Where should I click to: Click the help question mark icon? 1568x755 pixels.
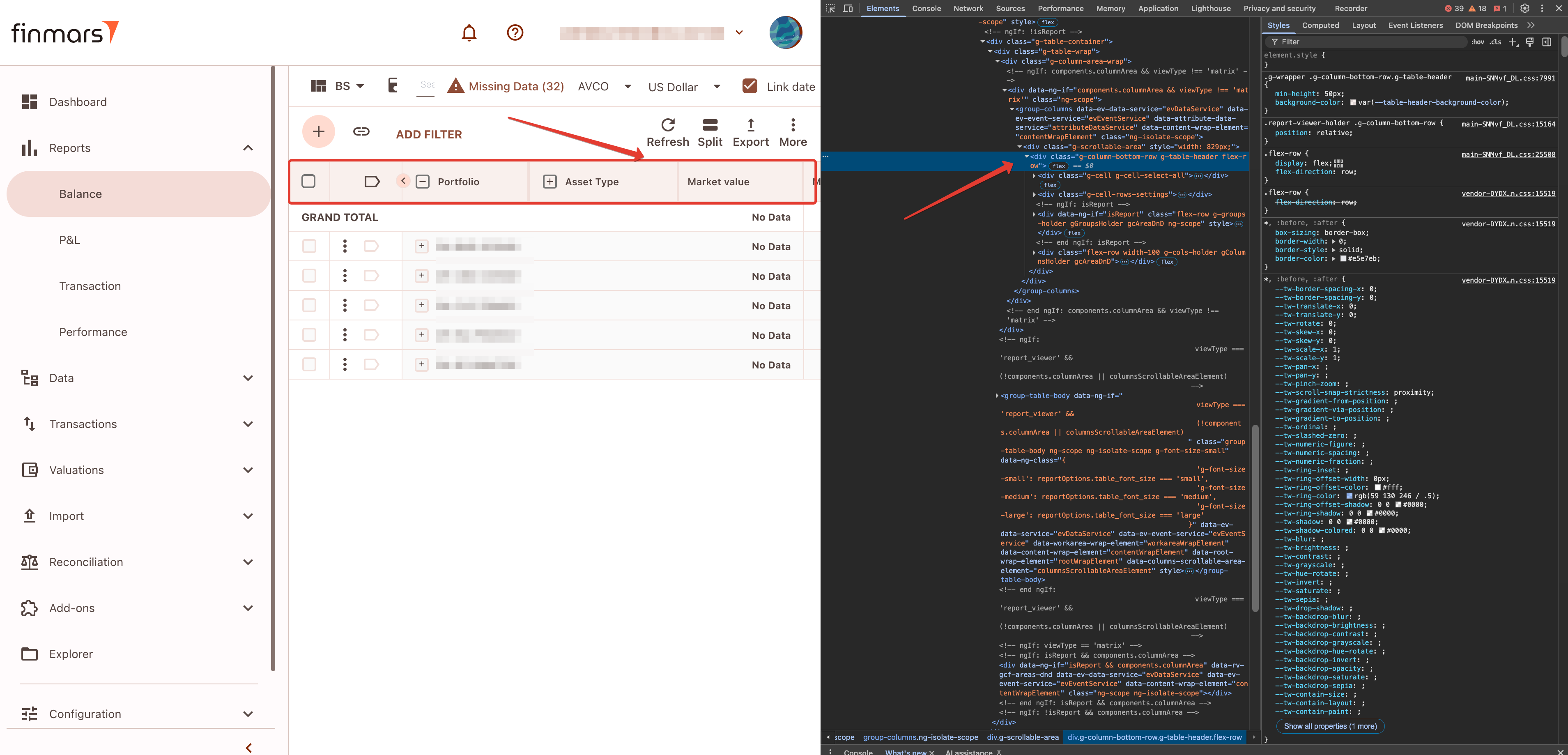click(515, 32)
